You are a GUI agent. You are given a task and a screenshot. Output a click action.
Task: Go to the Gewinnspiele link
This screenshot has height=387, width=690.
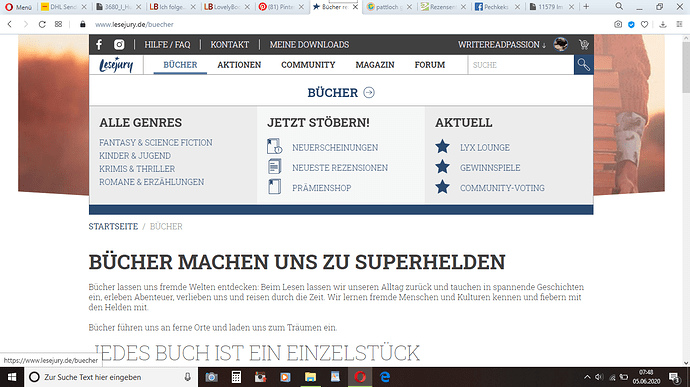(x=490, y=168)
